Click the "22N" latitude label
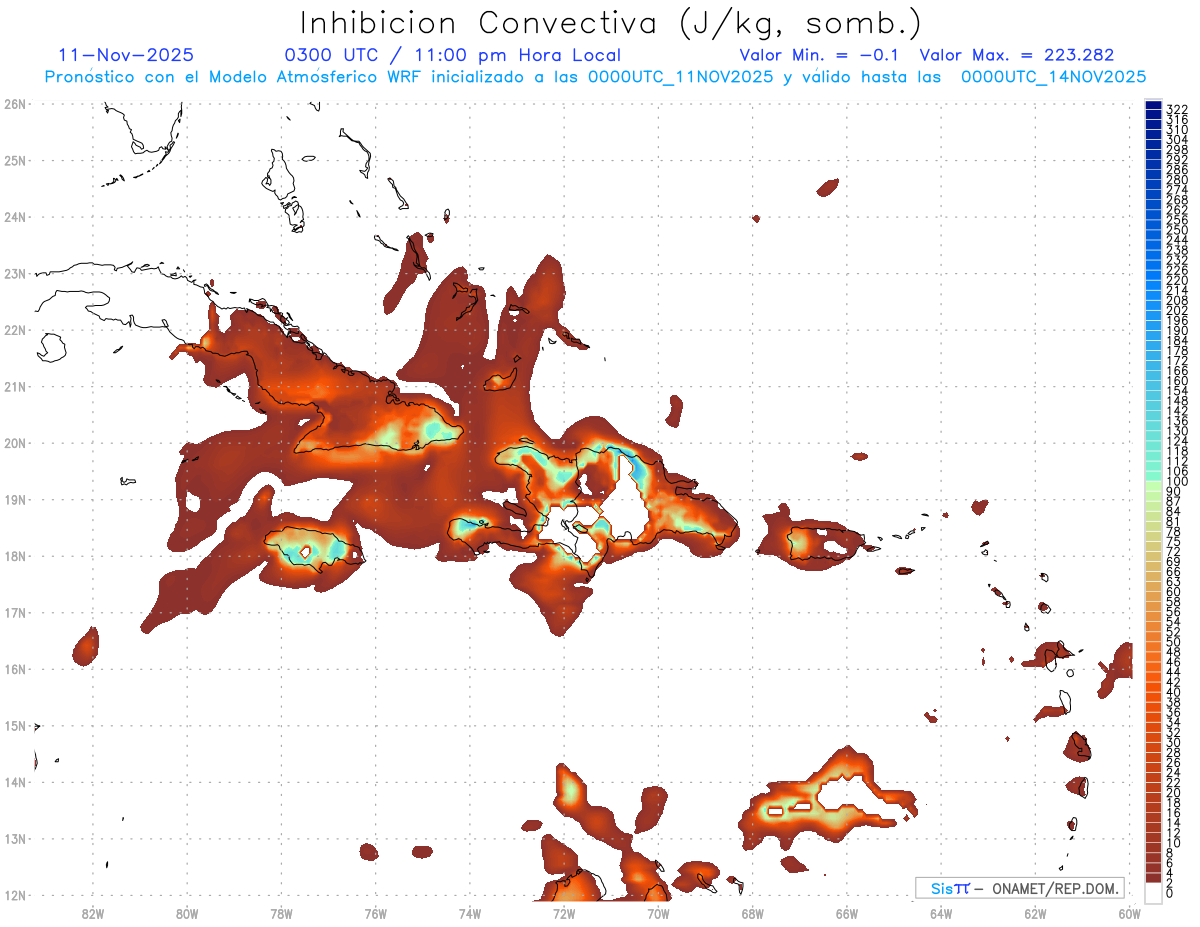 tap(14, 330)
